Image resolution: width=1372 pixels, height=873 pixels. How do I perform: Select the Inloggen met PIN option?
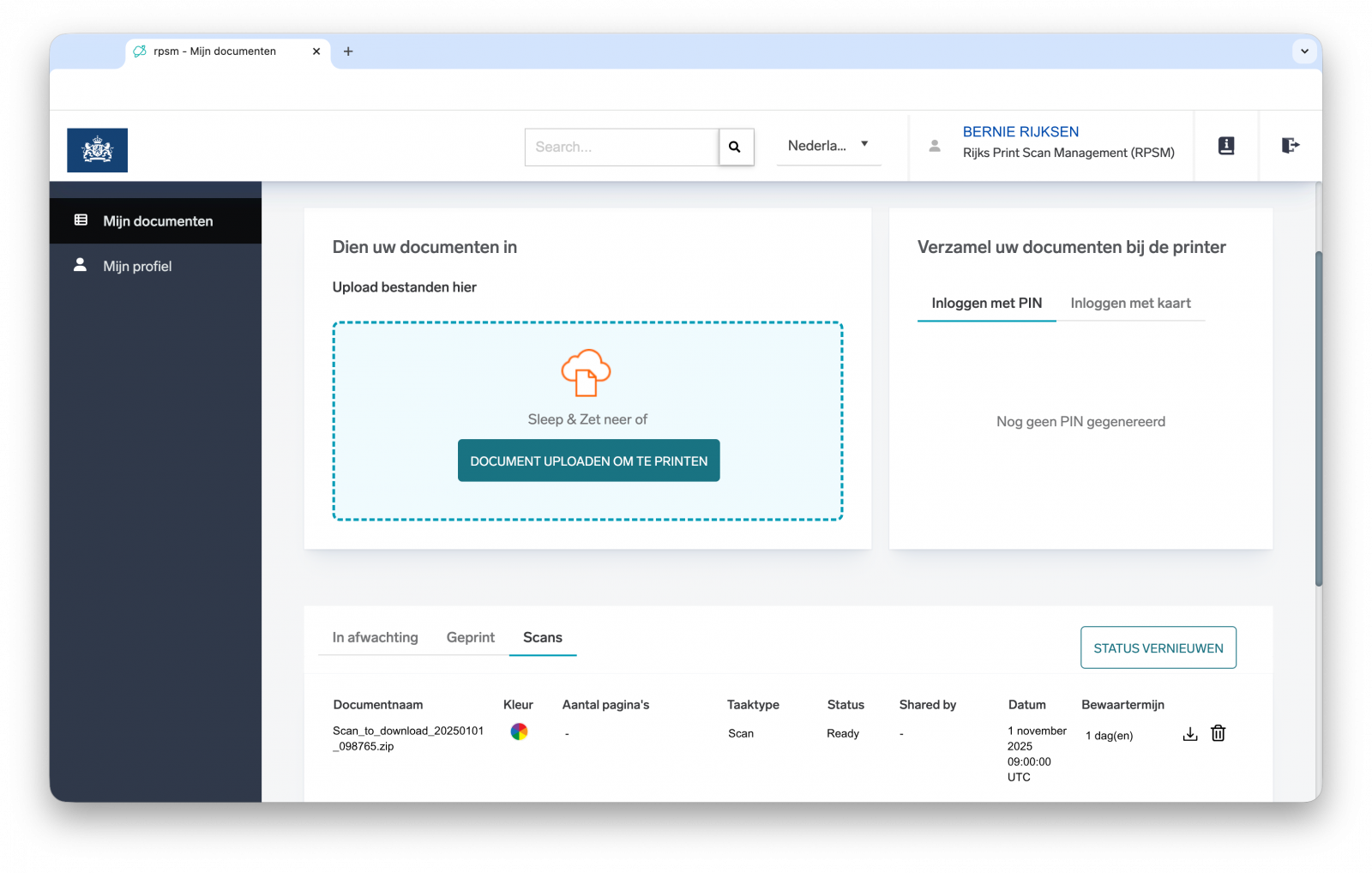(x=986, y=303)
